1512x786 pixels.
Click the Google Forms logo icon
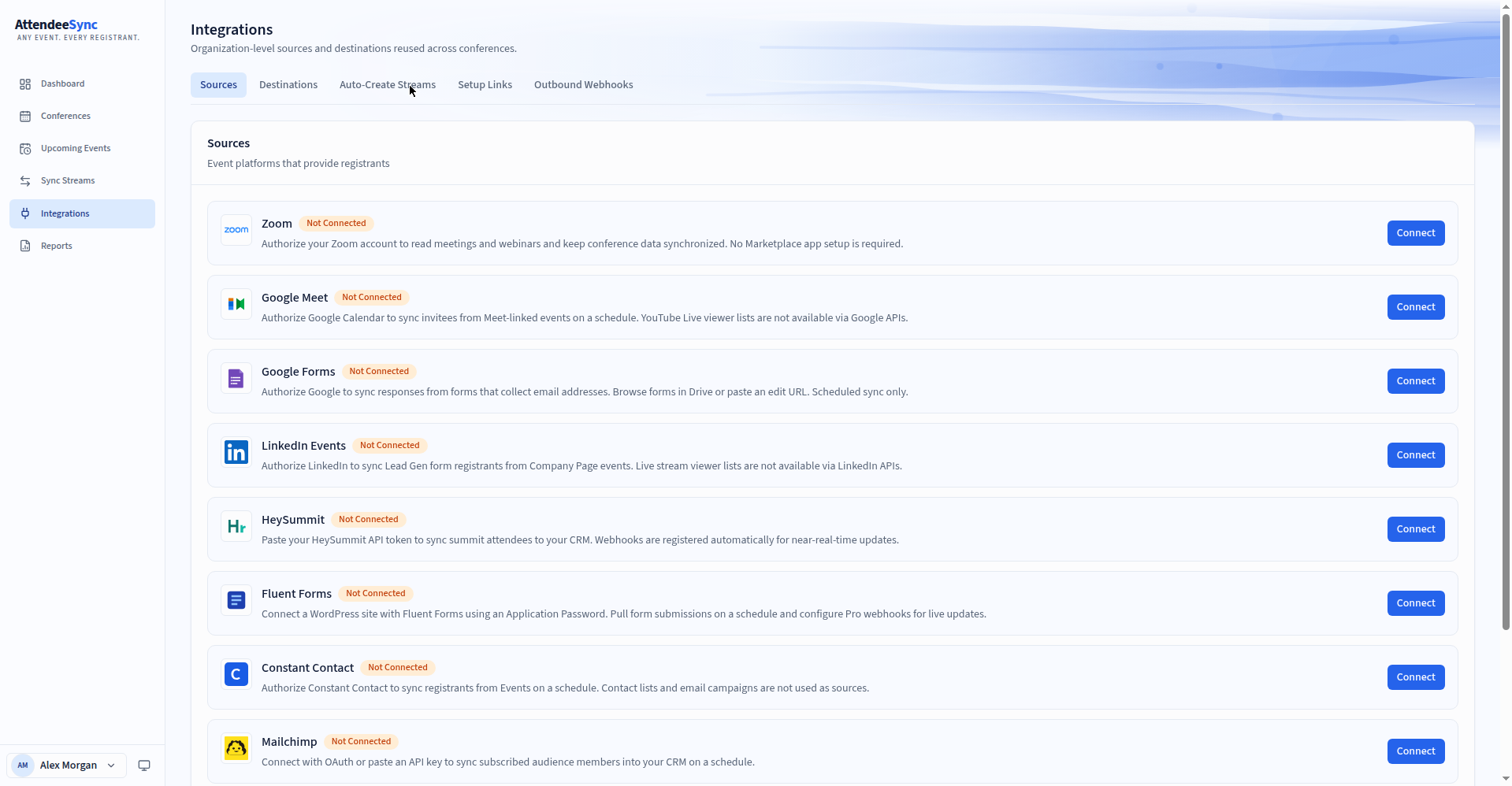pos(236,378)
